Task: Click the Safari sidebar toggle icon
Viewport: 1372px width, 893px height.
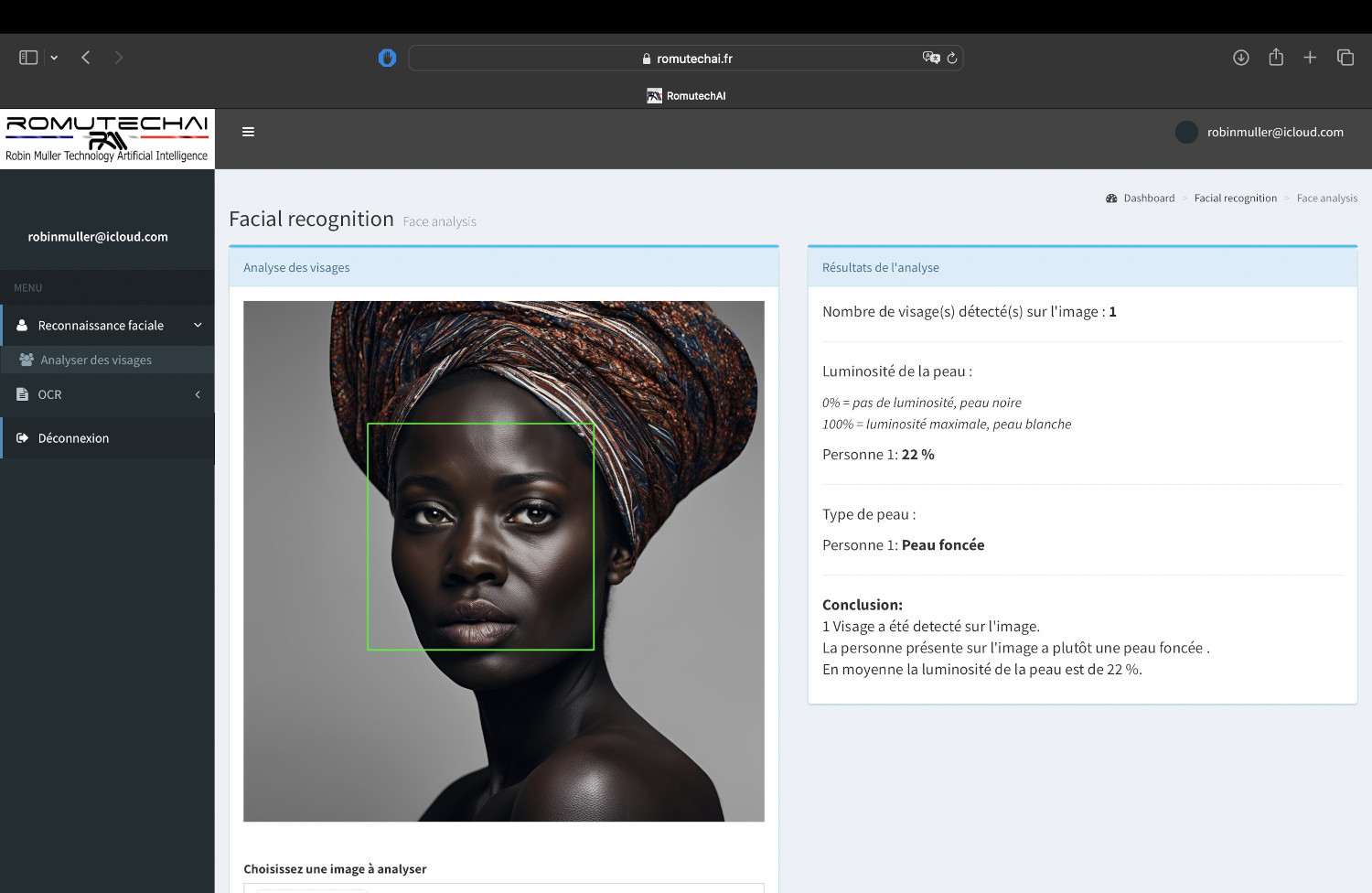Action: 28,58
